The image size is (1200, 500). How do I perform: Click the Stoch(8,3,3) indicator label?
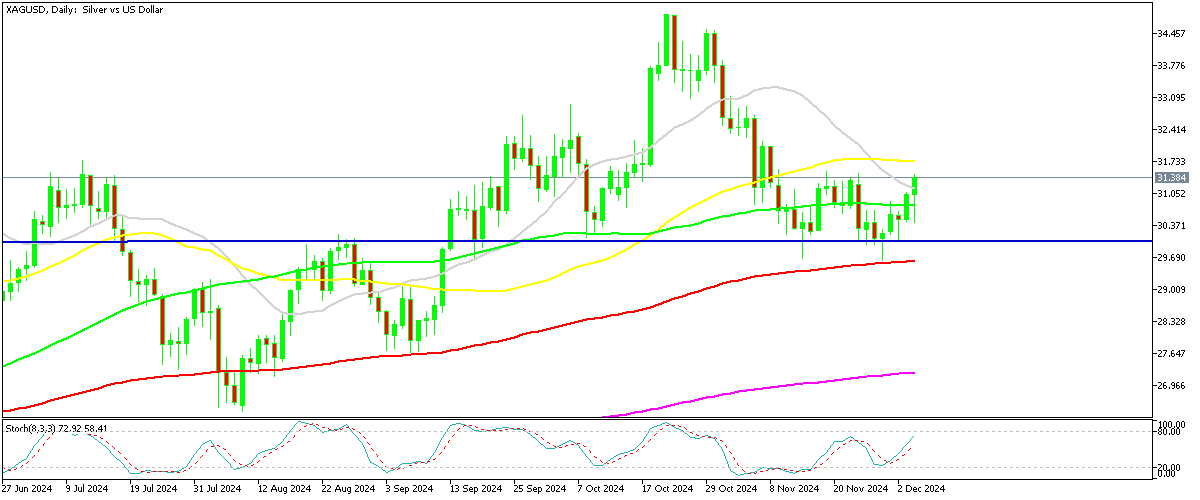(x=72, y=428)
